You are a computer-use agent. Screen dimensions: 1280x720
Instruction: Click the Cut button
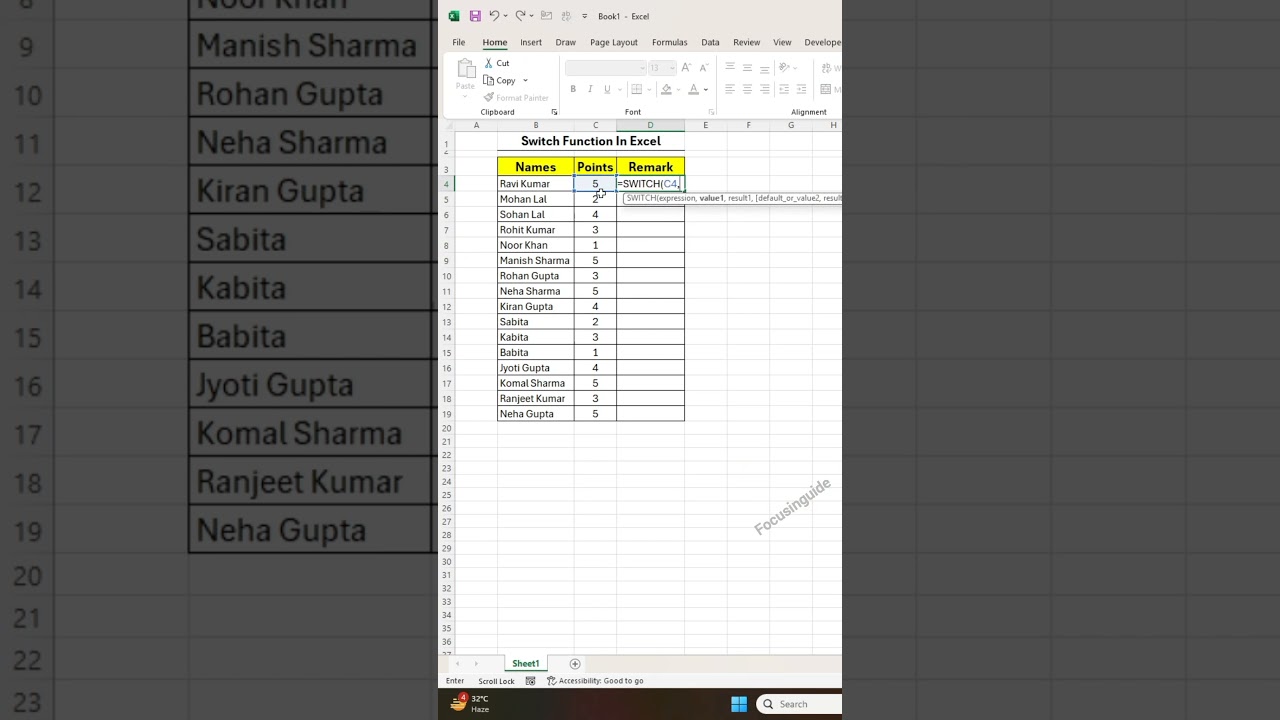(497, 63)
